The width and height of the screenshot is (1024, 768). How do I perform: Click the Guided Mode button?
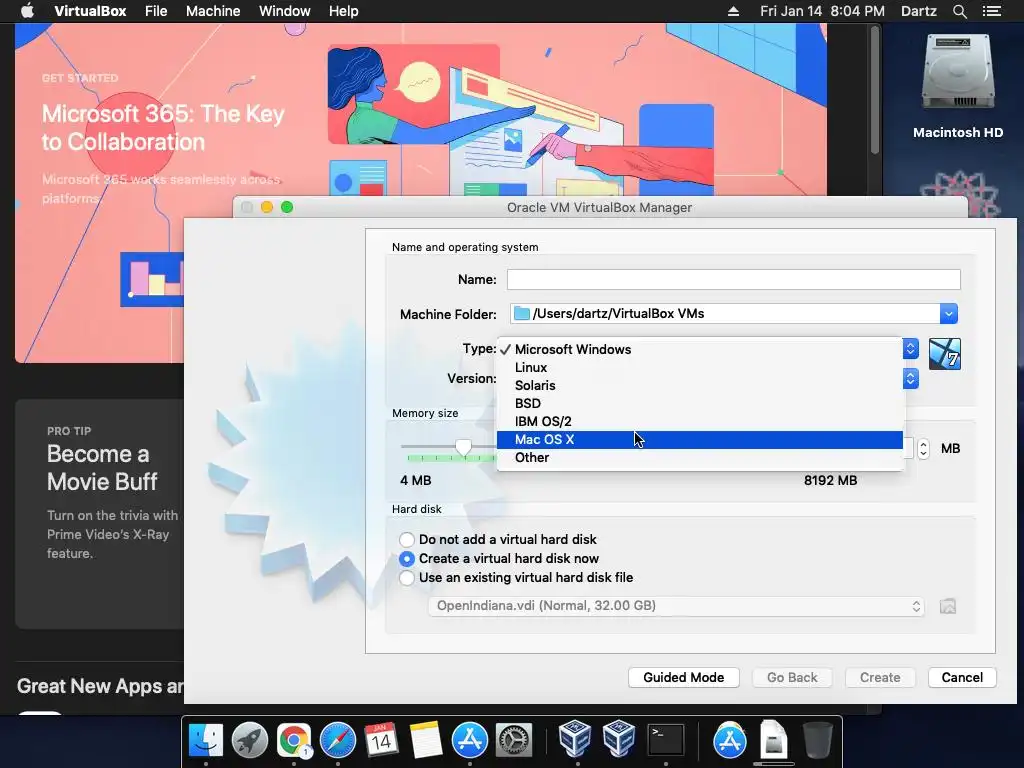pyautogui.click(x=684, y=677)
